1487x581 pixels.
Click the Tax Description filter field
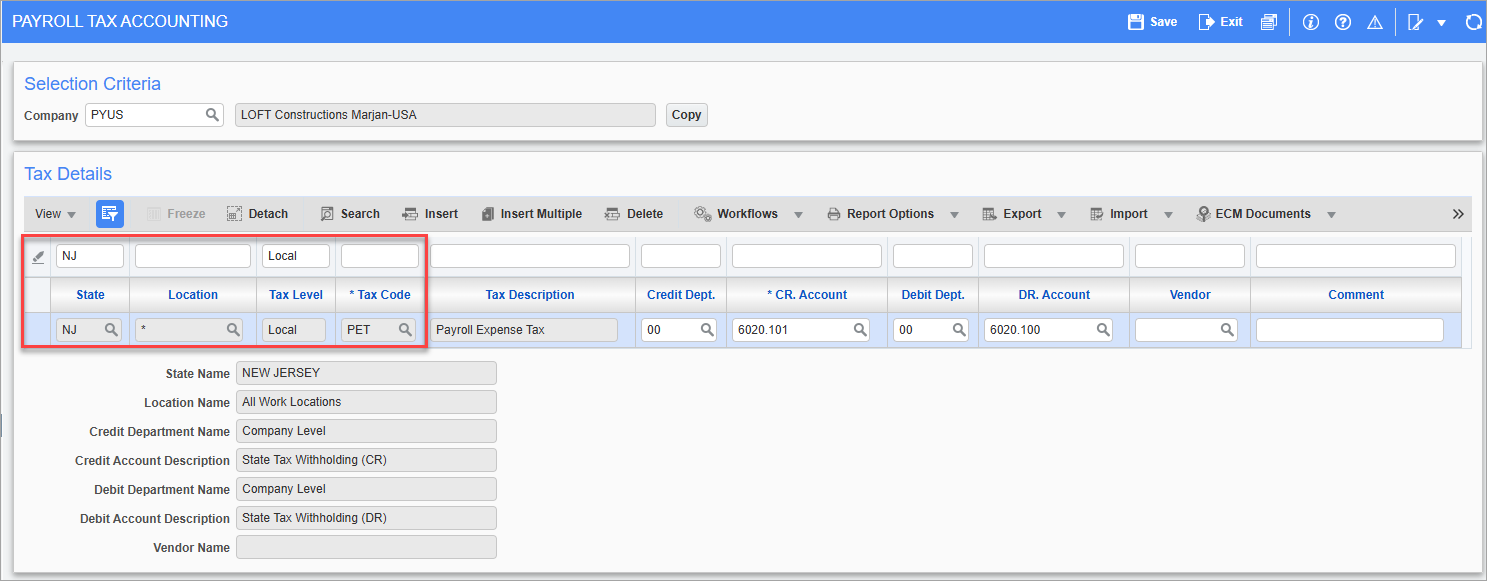530,256
